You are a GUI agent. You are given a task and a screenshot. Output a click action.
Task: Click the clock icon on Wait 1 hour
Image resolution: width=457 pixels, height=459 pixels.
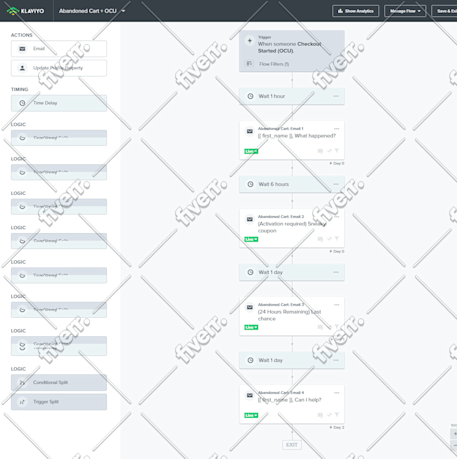coord(250,96)
